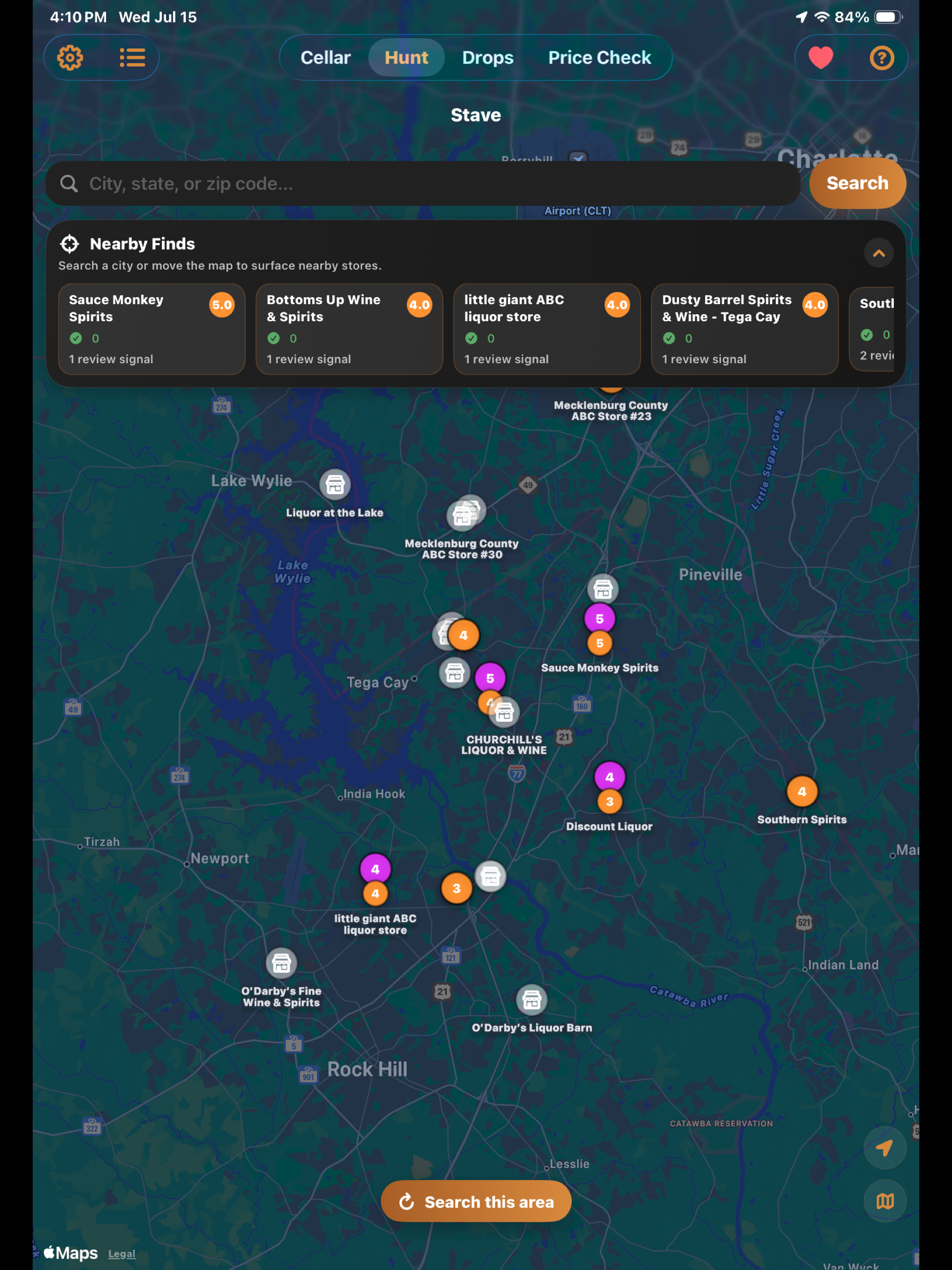Select O'Darby's Fine Wine & Spirits pin

(x=281, y=963)
